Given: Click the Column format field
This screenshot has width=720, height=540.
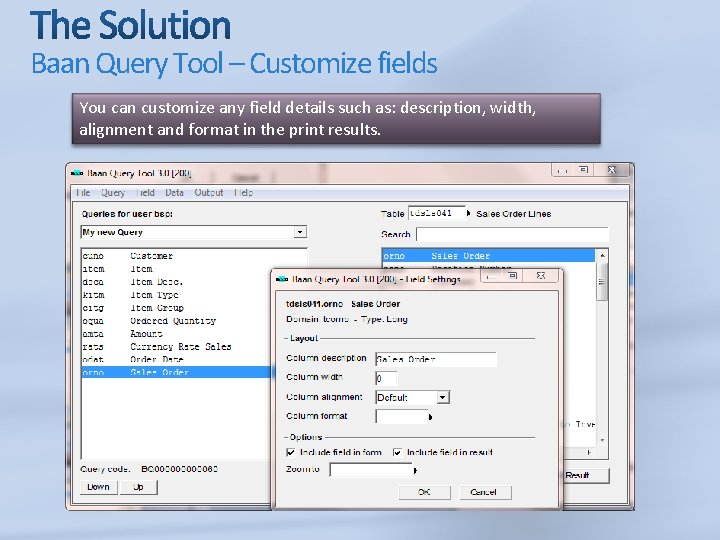Looking at the screenshot, I should (x=401, y=416).
